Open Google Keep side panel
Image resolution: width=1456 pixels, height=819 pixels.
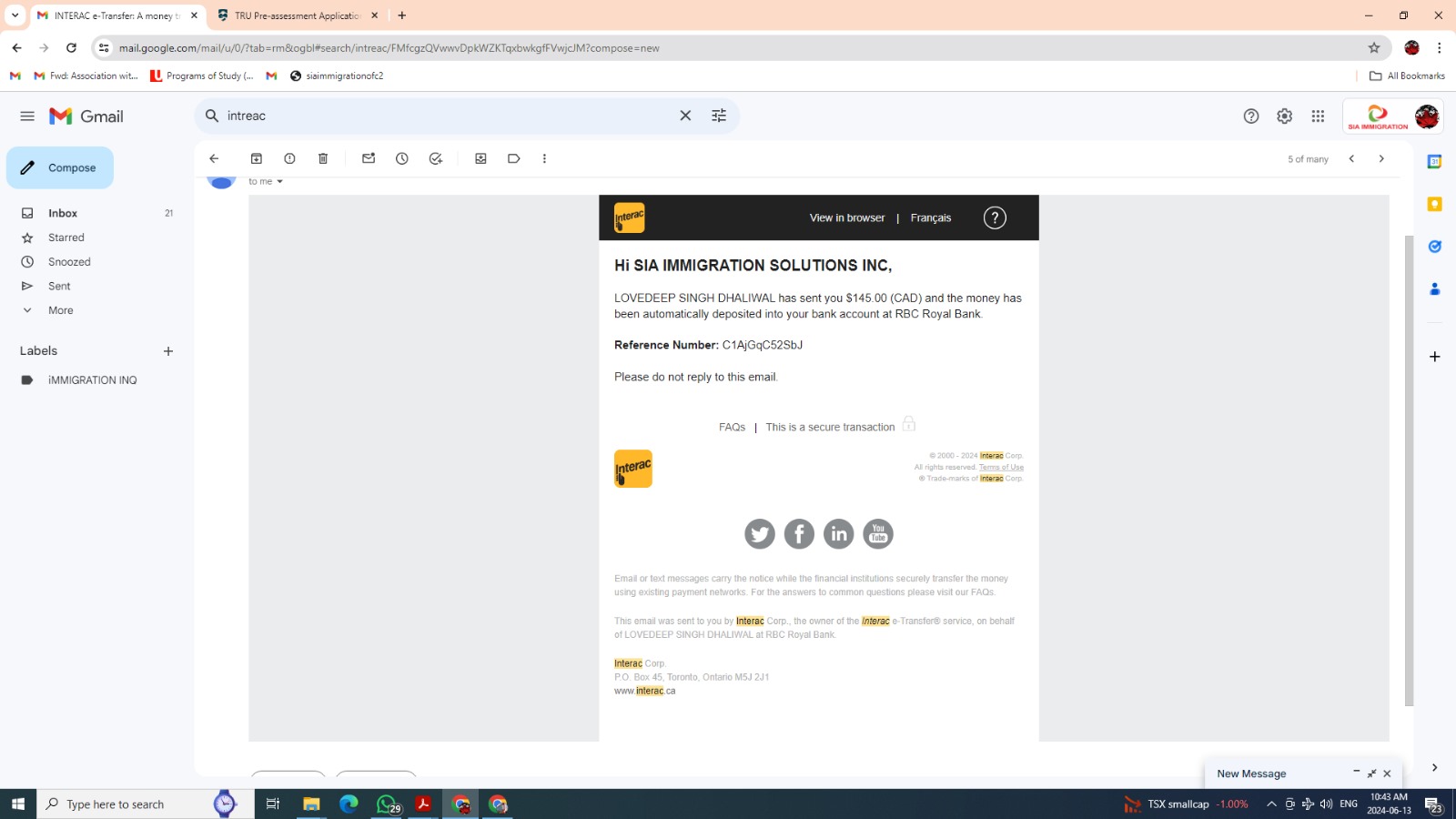click(1434, 204)
